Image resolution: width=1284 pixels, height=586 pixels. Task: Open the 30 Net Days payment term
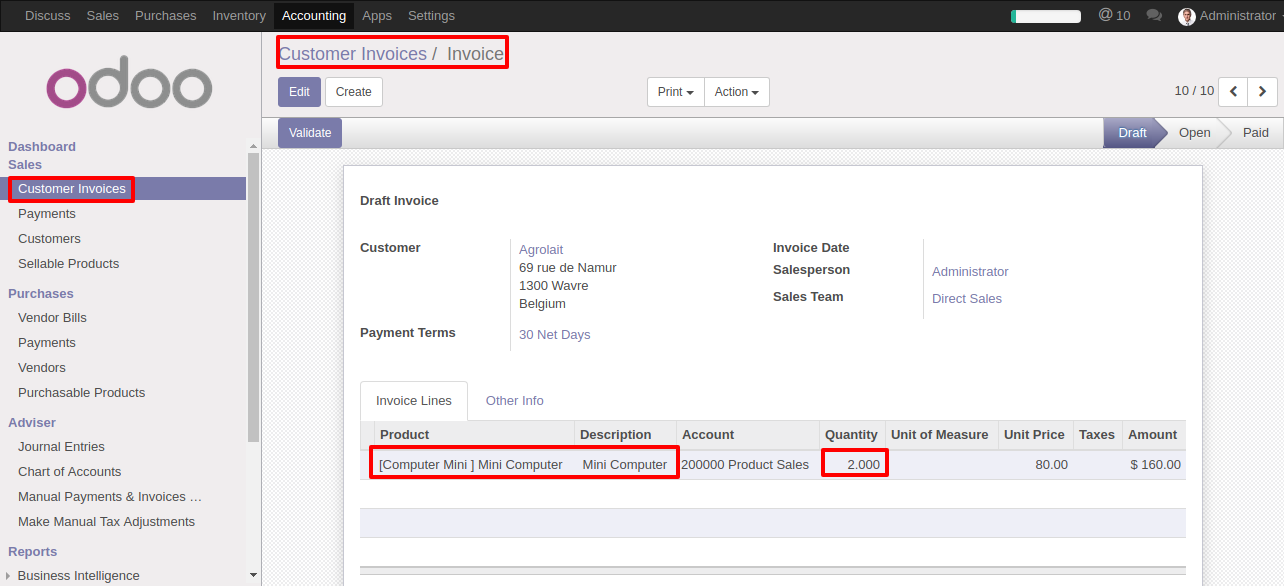(555, 335)
